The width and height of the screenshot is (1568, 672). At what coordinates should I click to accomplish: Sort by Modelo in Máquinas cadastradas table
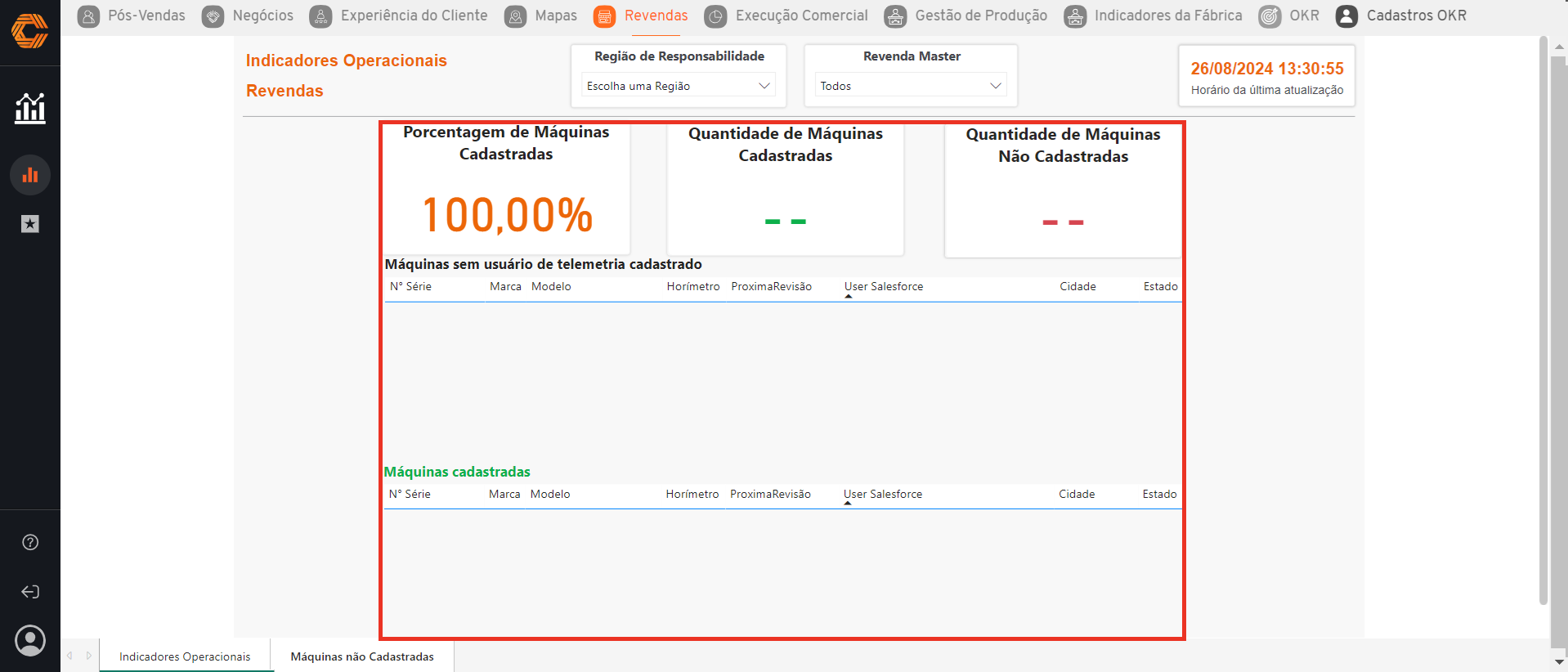pos(550,494)
